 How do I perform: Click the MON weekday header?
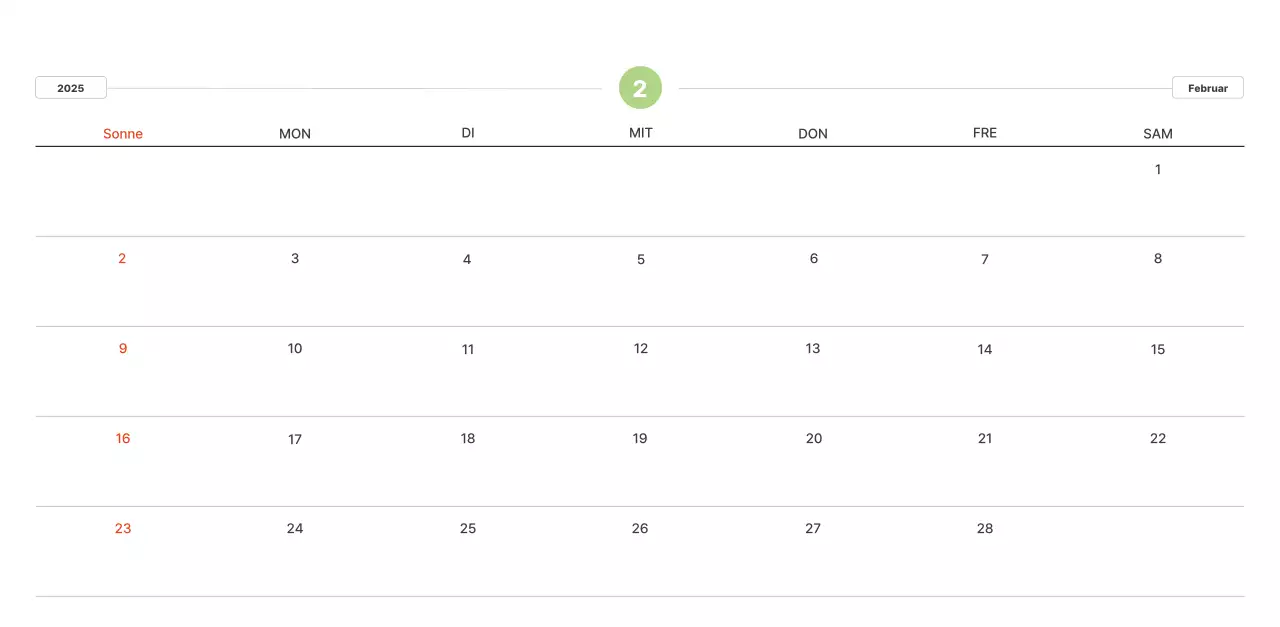(x=295, y=134)
